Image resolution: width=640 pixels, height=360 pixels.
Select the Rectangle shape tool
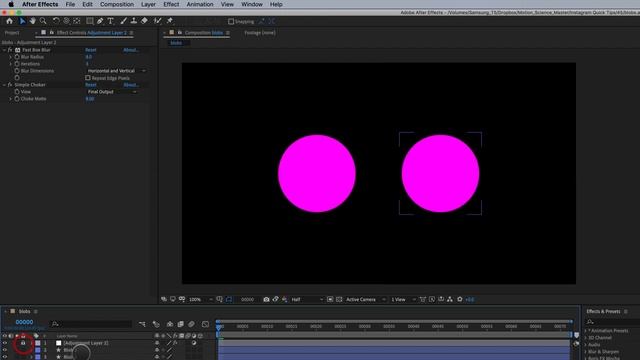tap(89, 21)
